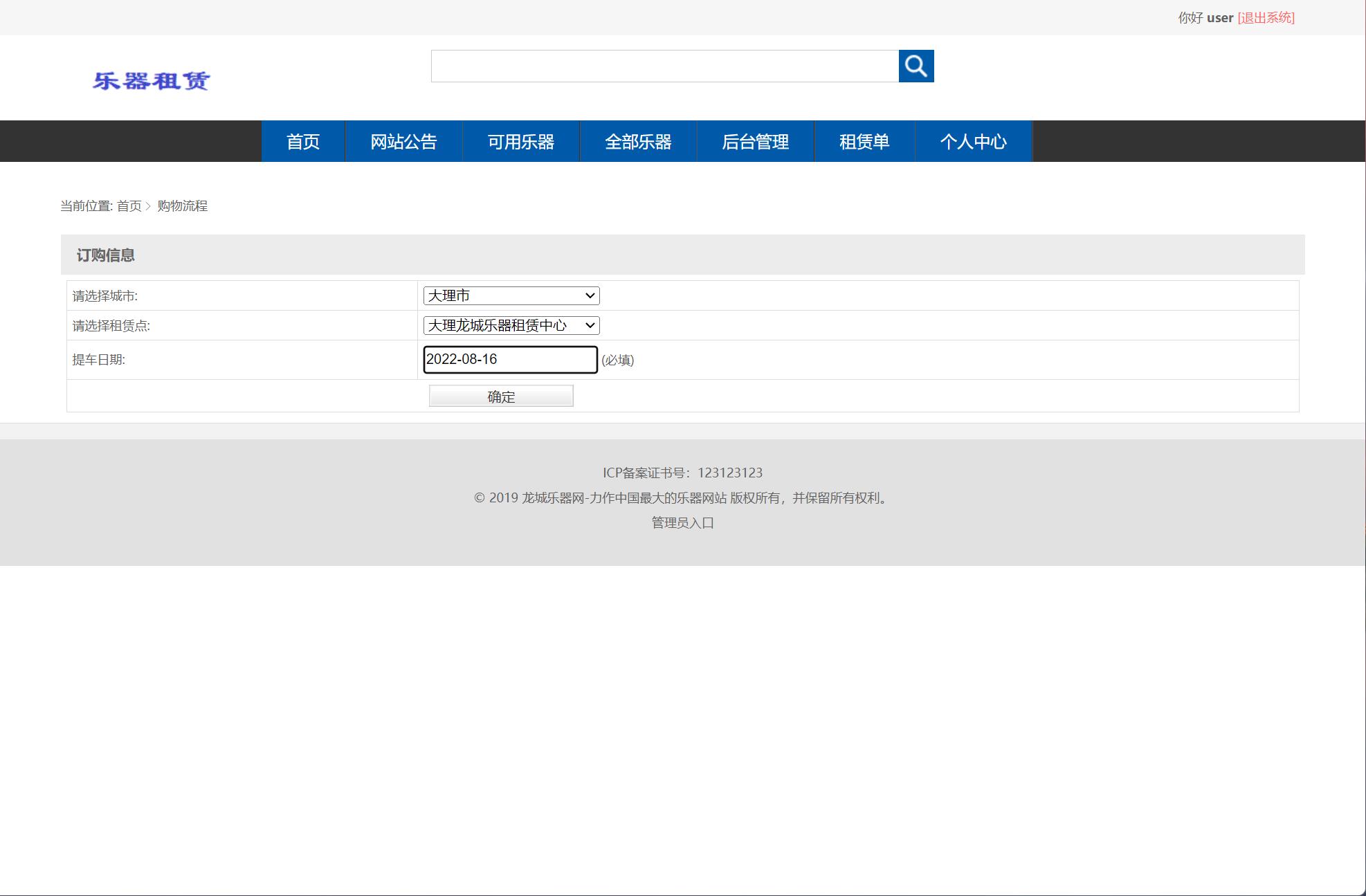Go to 首页 in the navigation bar
Viewport: 1366px width, 896px height.
coord(302,141)
